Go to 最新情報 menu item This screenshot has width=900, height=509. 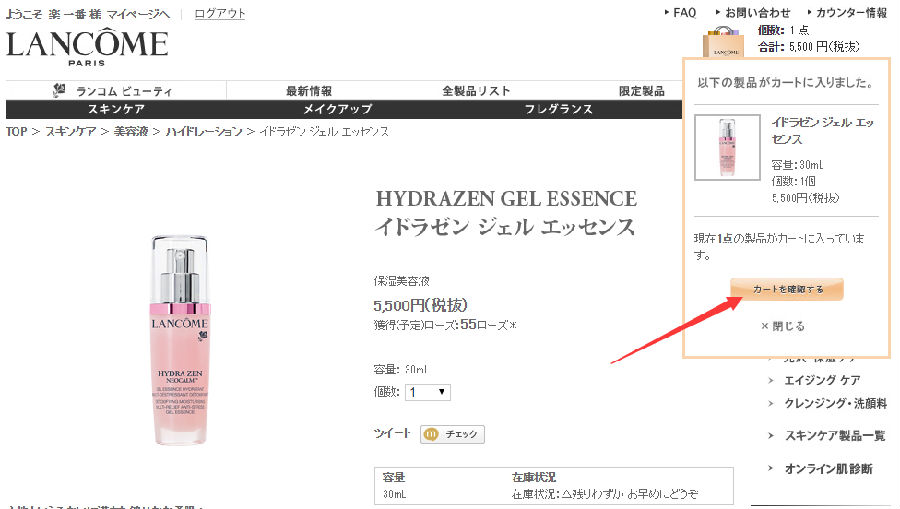pos(309,91)
